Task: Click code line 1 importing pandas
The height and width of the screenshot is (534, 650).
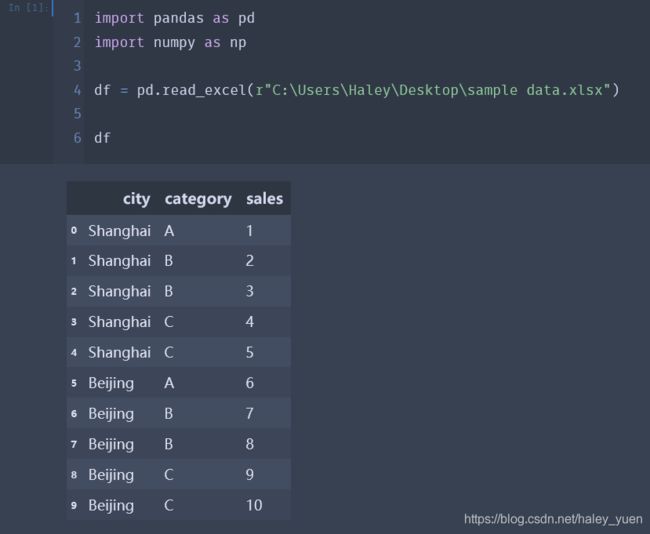Action: 175,18
